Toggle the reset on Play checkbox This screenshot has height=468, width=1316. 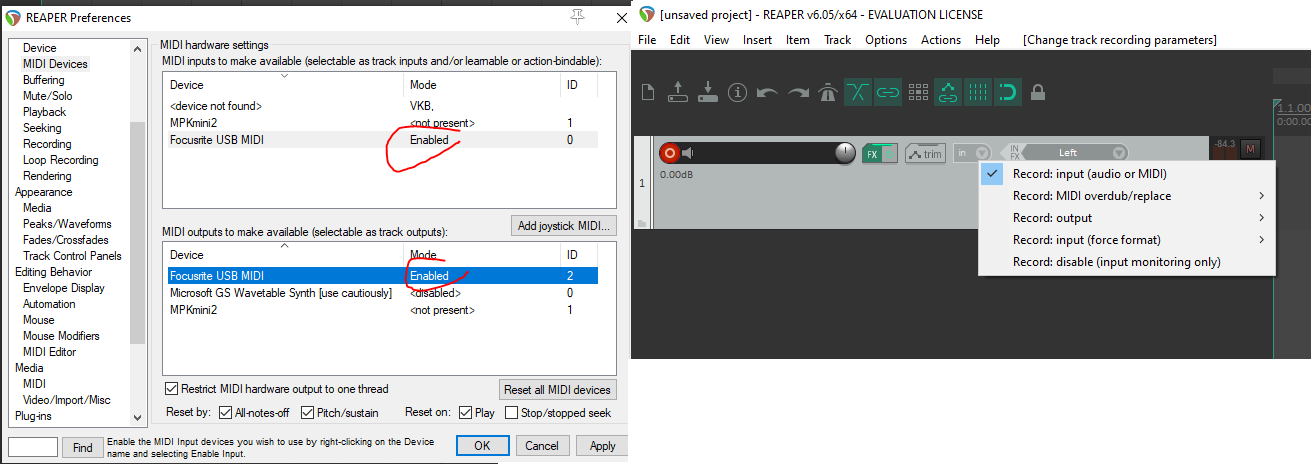click(465, 412)
